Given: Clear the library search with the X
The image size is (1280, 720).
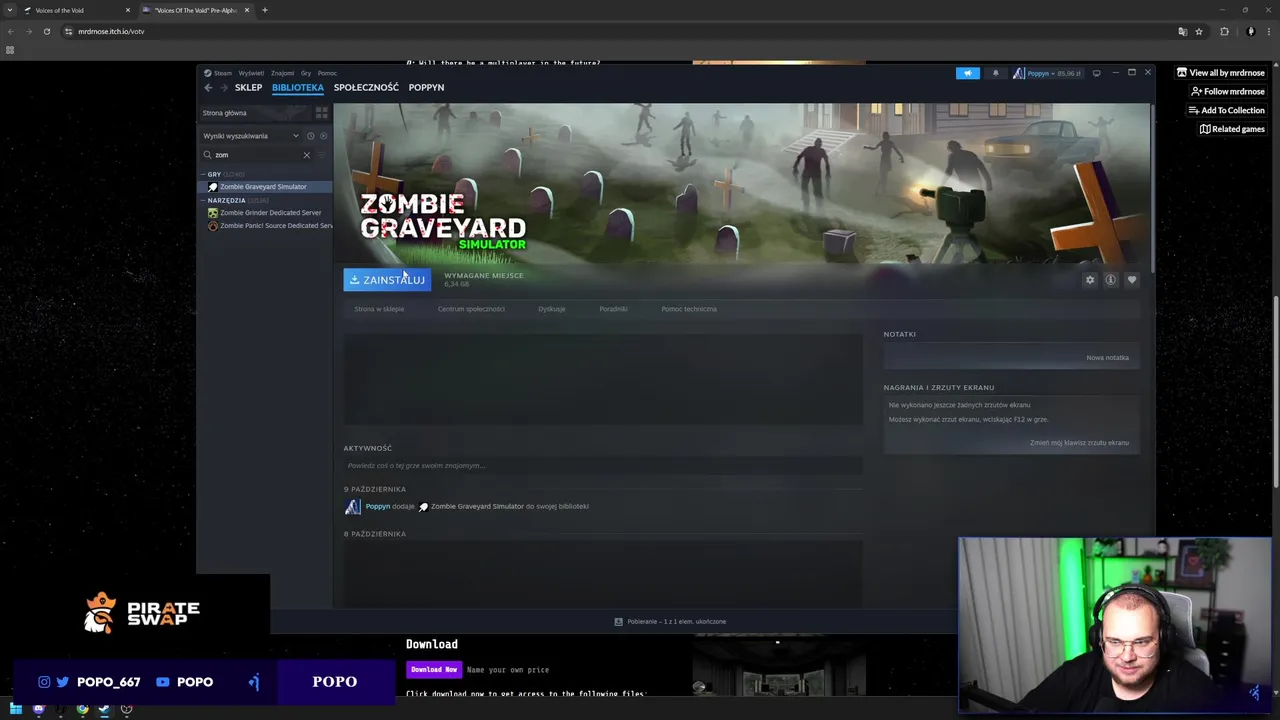Looking at the screenshot, I should 307,155.
